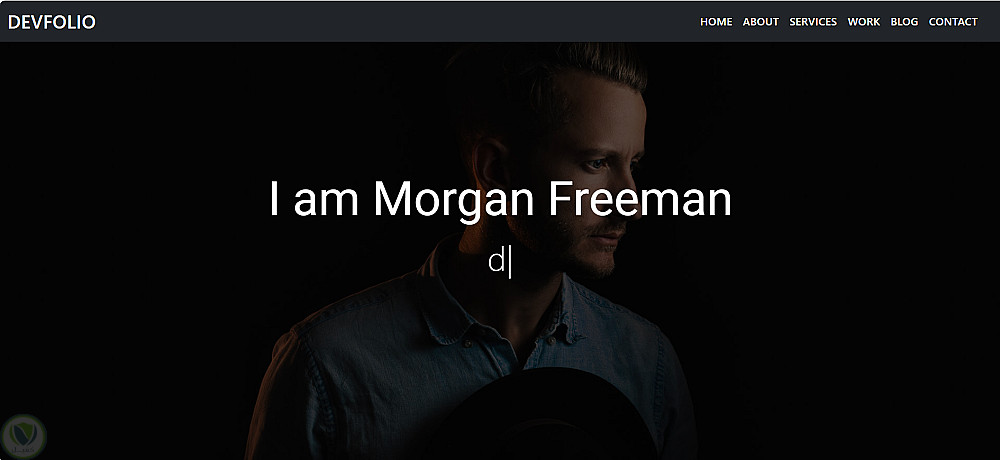Navigate to the CONTACT section

pyautogui.click(x=953, y=22)
